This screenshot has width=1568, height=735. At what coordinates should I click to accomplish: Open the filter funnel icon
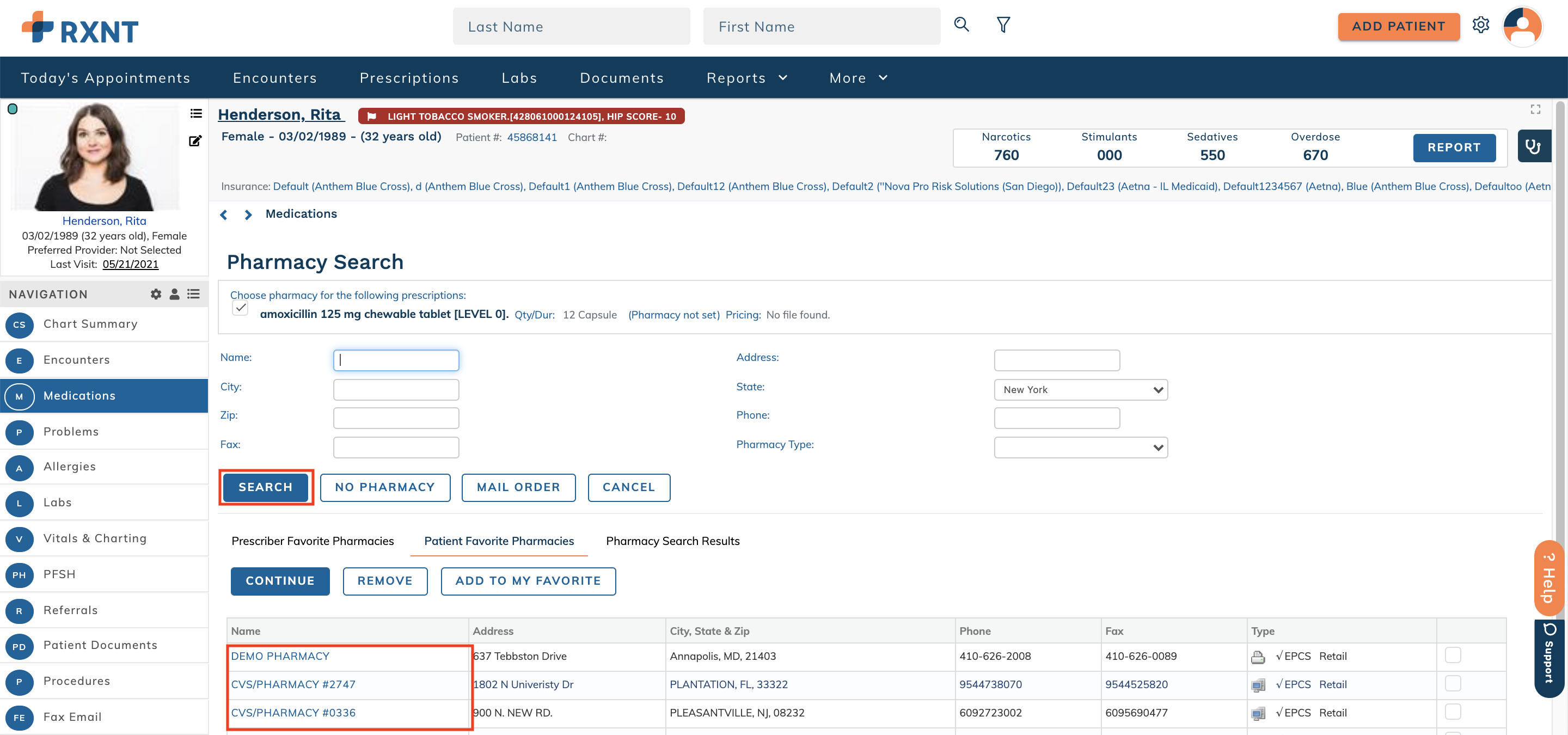[x=1003, y=25]
